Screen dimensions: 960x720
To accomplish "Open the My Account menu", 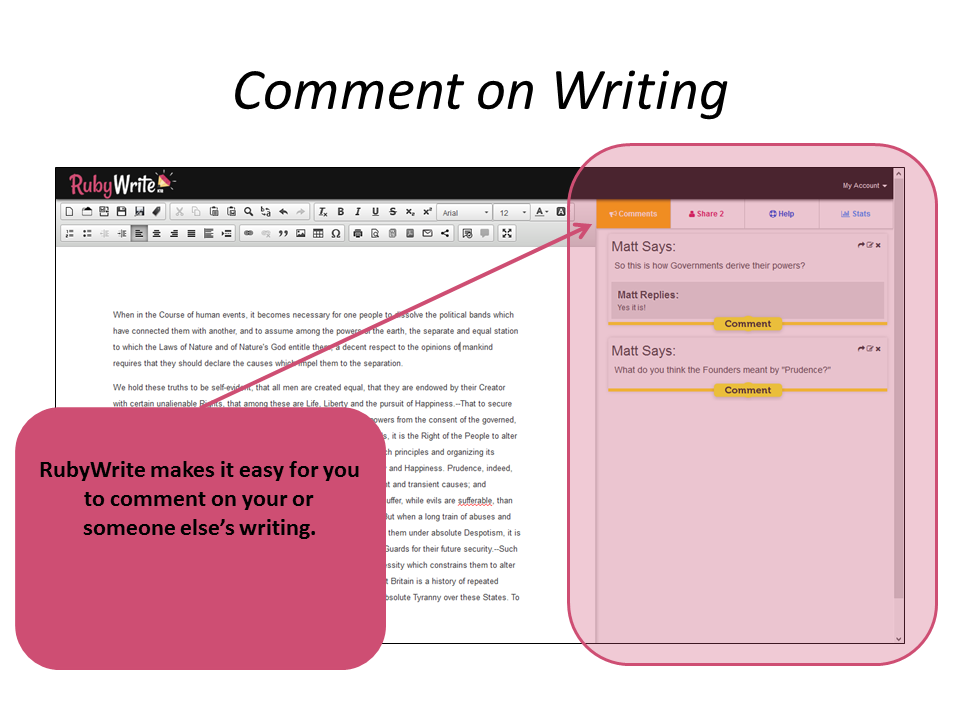I will click(864, 186).
